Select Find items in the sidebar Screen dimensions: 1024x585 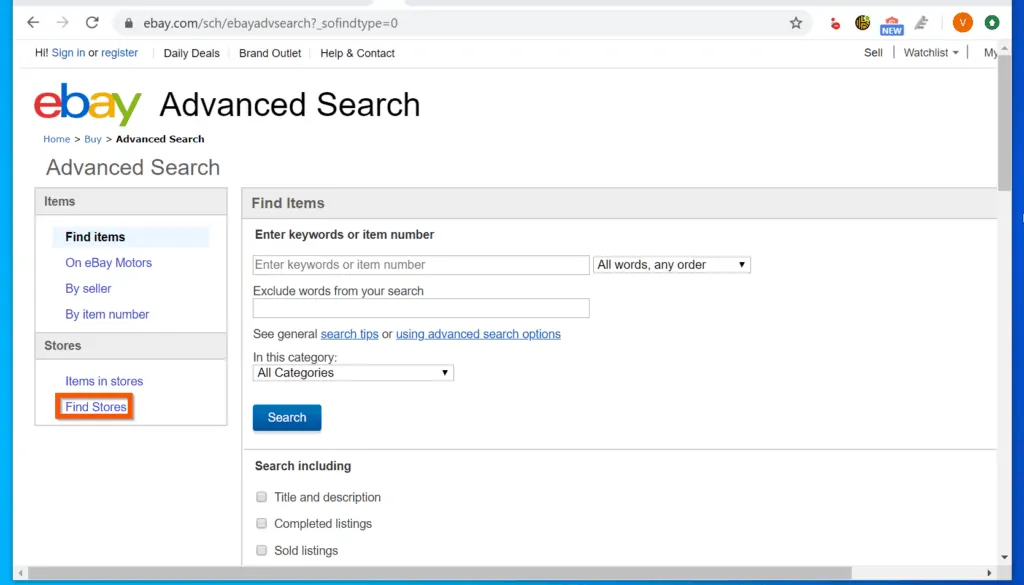pos(95,237)
